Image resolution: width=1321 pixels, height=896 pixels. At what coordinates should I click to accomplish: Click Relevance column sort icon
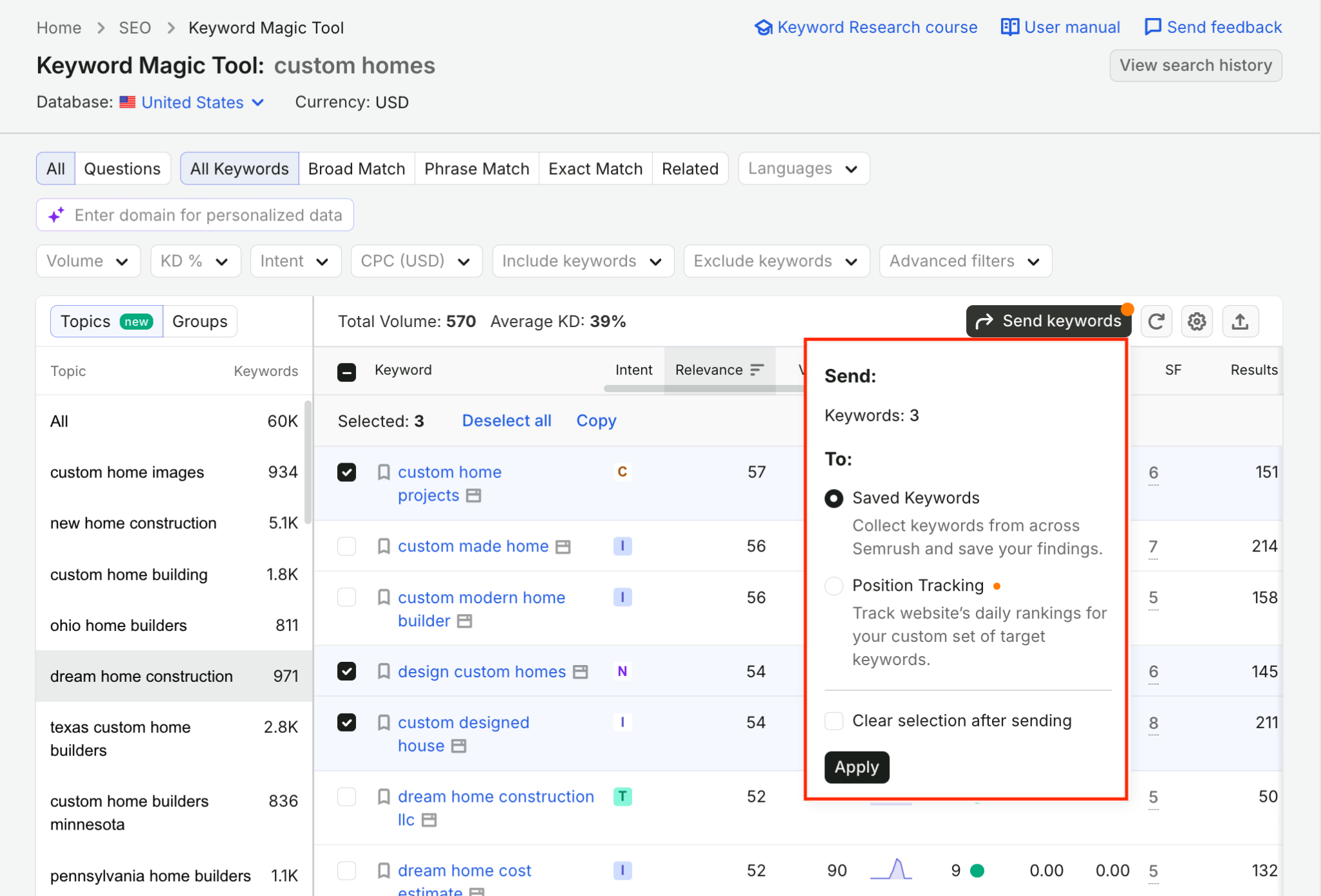(x=757, y=370)
